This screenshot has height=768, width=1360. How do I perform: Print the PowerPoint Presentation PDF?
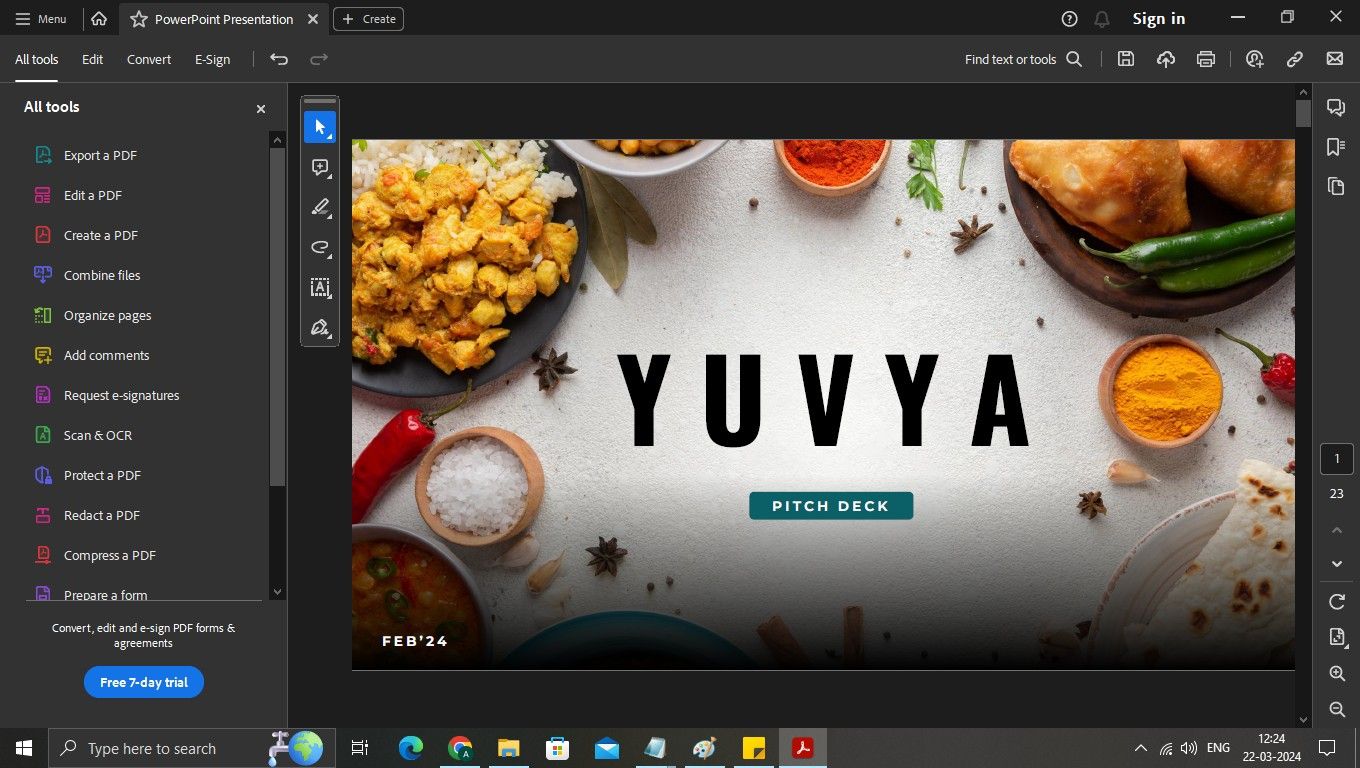tap(1206, 59)
